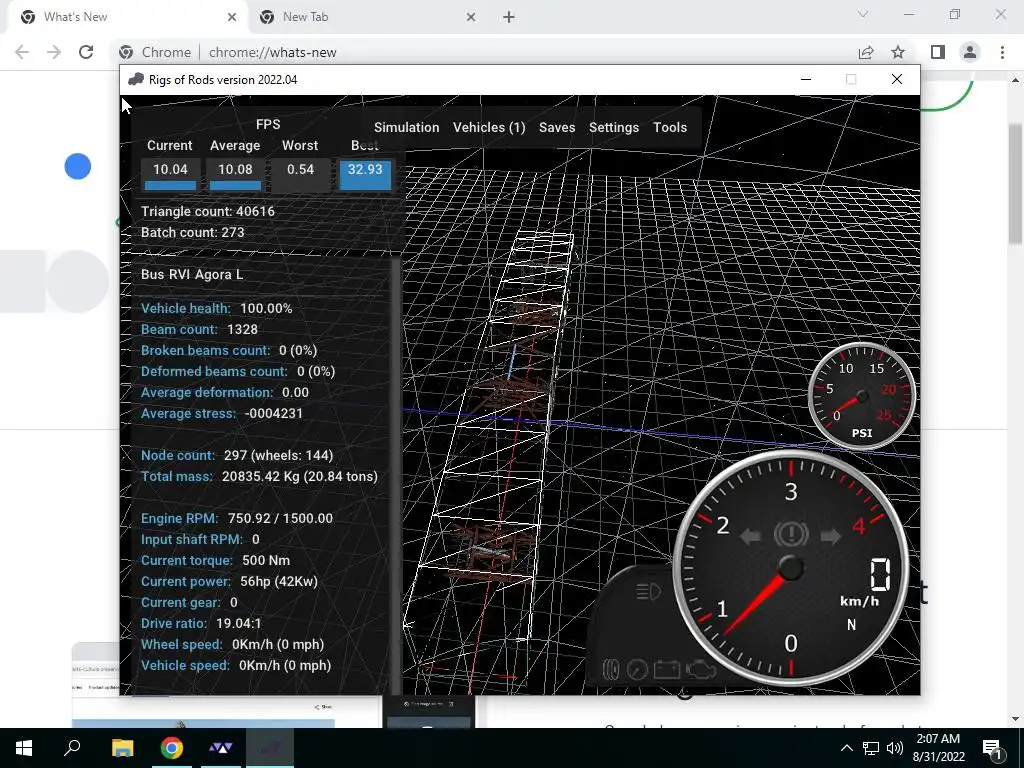Open the Rigs of Rods taskbar icon

click(x=270, y=748)
